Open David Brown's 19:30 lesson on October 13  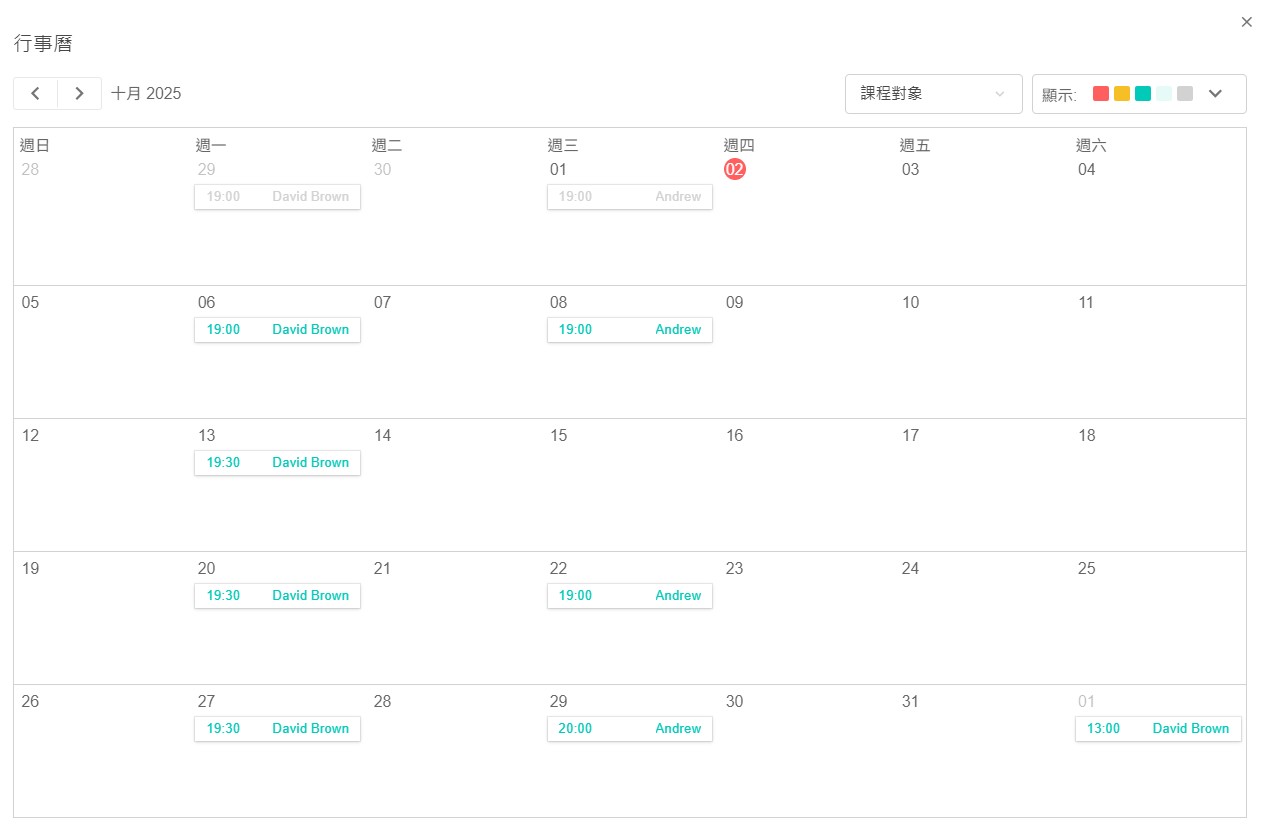[277, 463]
